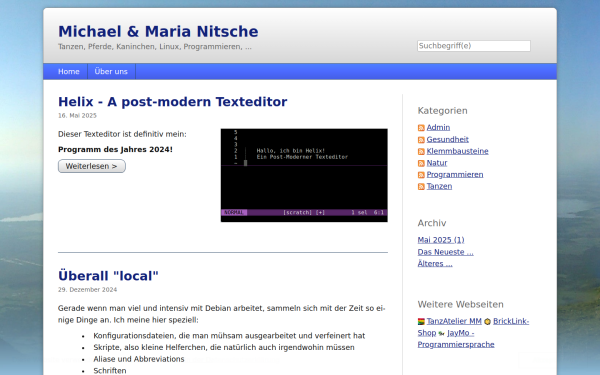Focus the Suchbegriff(e) search field
600x375 pixels.
(474, 46)
